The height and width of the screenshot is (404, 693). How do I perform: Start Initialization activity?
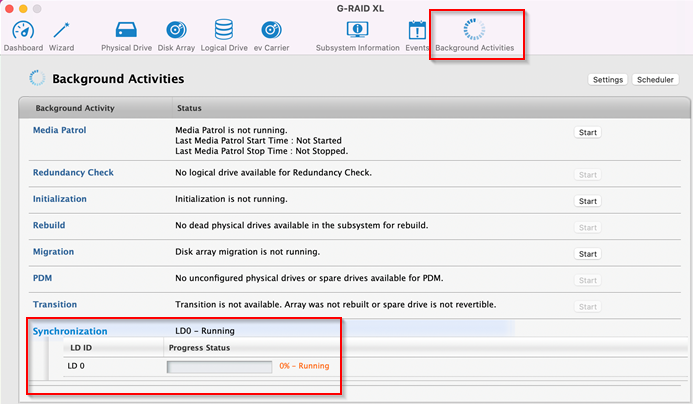pos(588,201)
